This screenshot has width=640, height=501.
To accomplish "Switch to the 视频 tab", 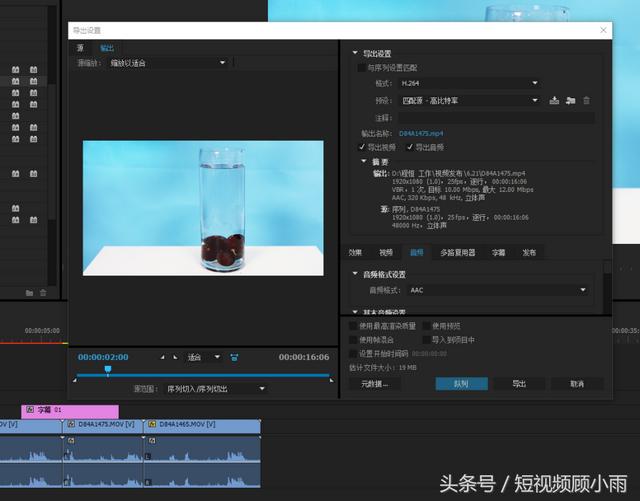I will tap(386, 253).
